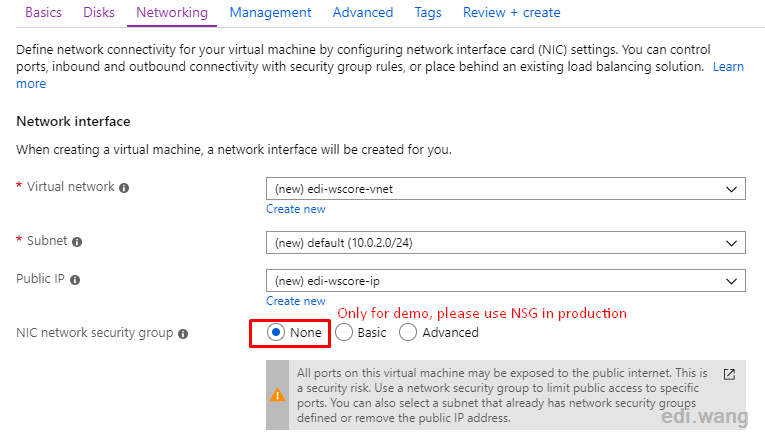The height and width of the screenshot is (443, 765).
Task: Select the None radio button
Action: tap(276, 332)
